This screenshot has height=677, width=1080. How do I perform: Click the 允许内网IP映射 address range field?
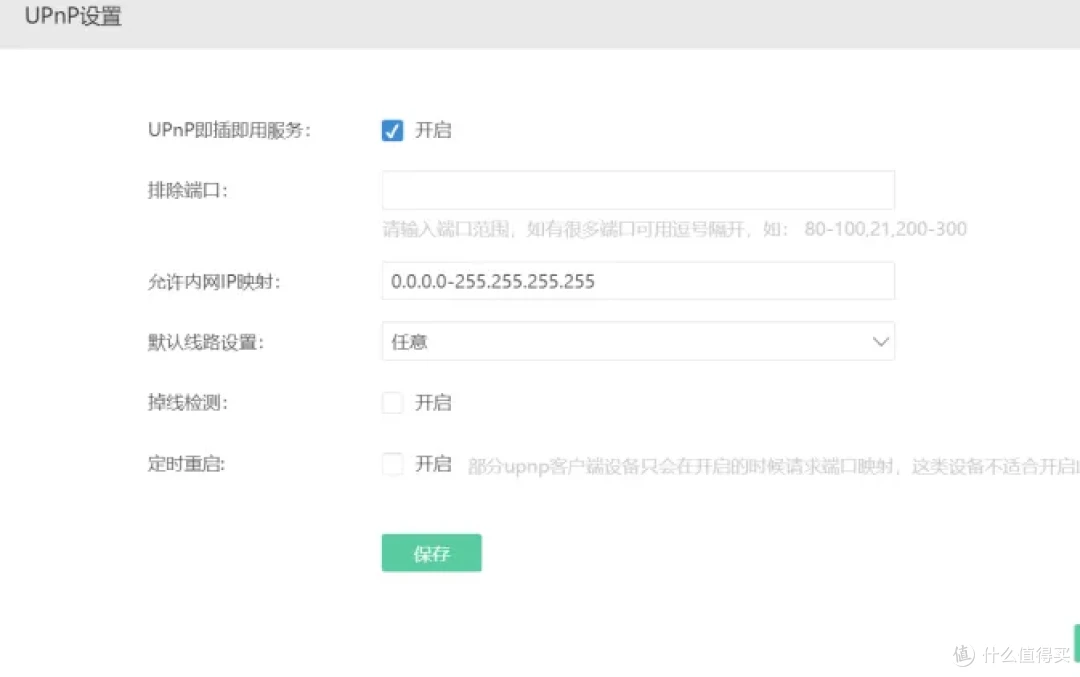coord(637,282)
